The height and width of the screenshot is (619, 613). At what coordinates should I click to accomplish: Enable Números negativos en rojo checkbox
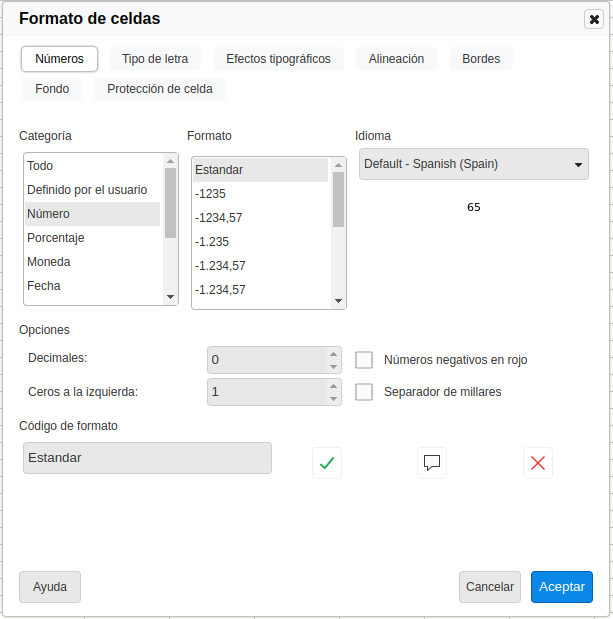(364, 360)
